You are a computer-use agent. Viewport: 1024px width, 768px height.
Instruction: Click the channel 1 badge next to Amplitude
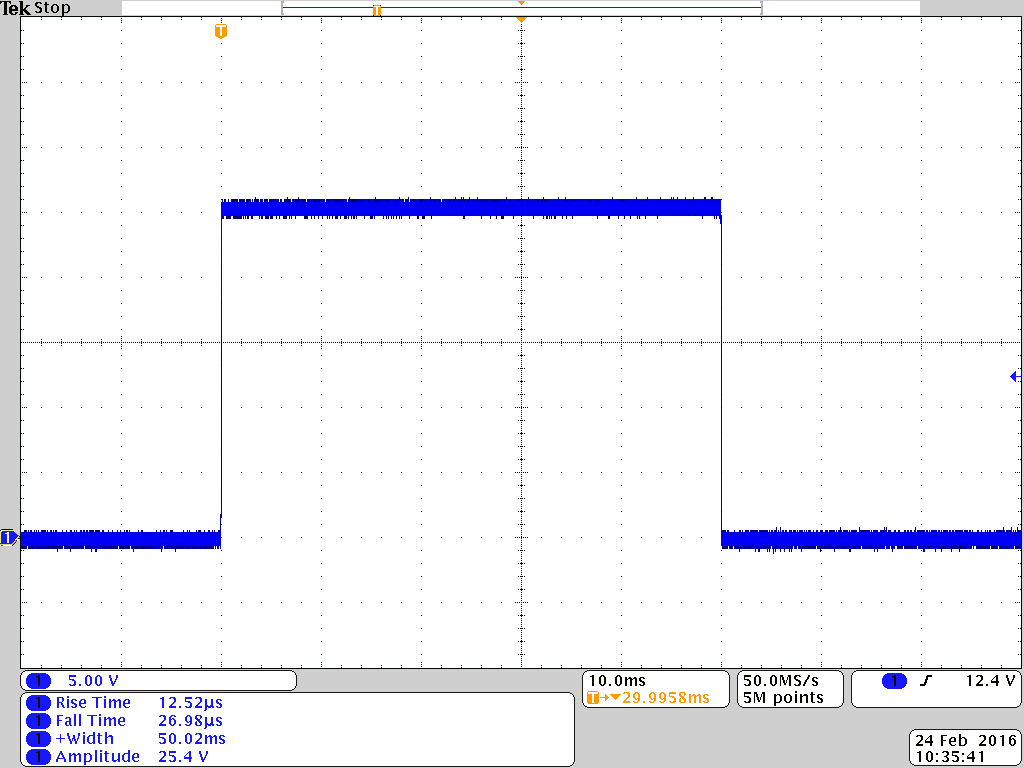coord(39,757)
